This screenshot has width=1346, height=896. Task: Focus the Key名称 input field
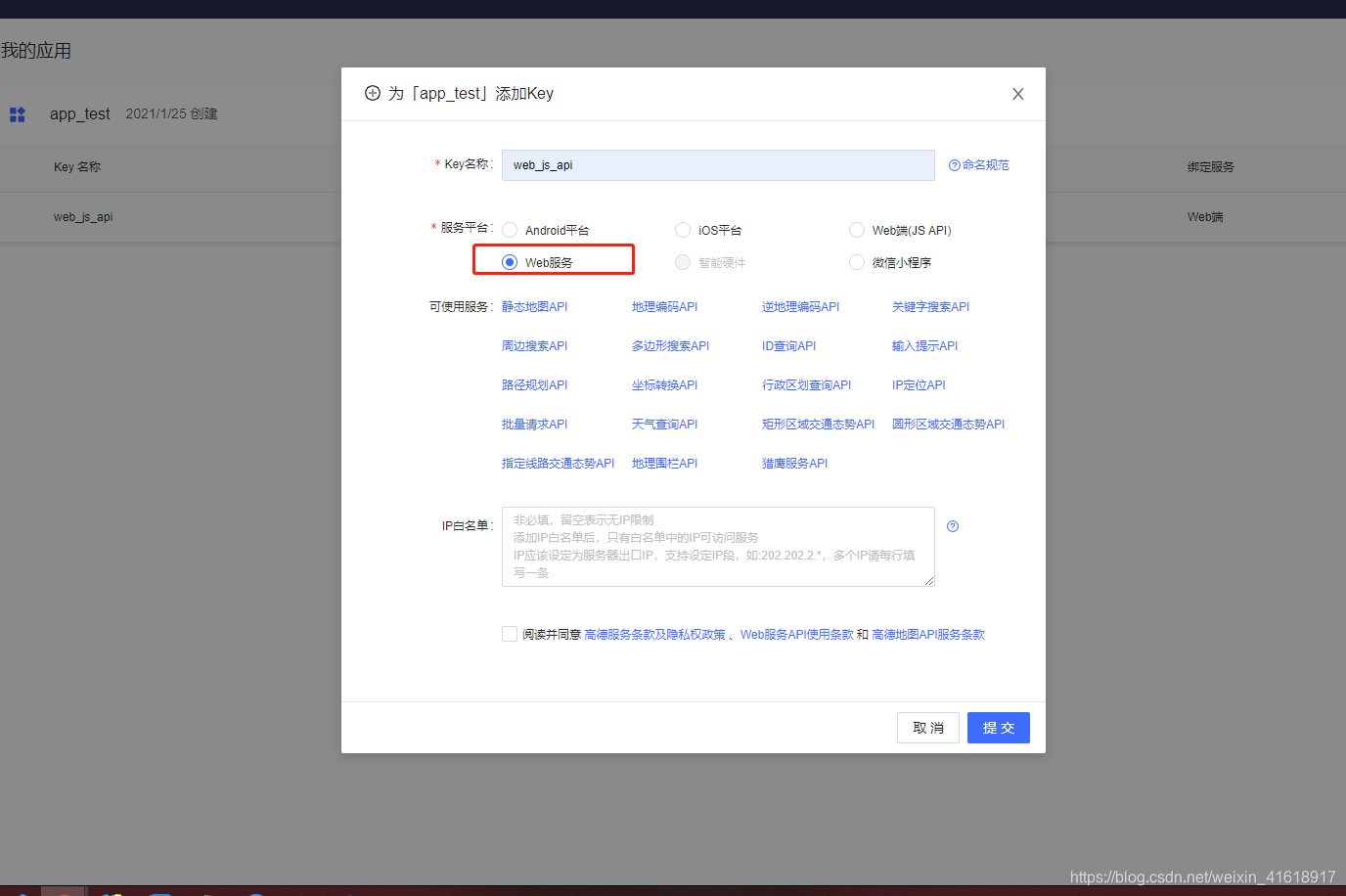718,165
